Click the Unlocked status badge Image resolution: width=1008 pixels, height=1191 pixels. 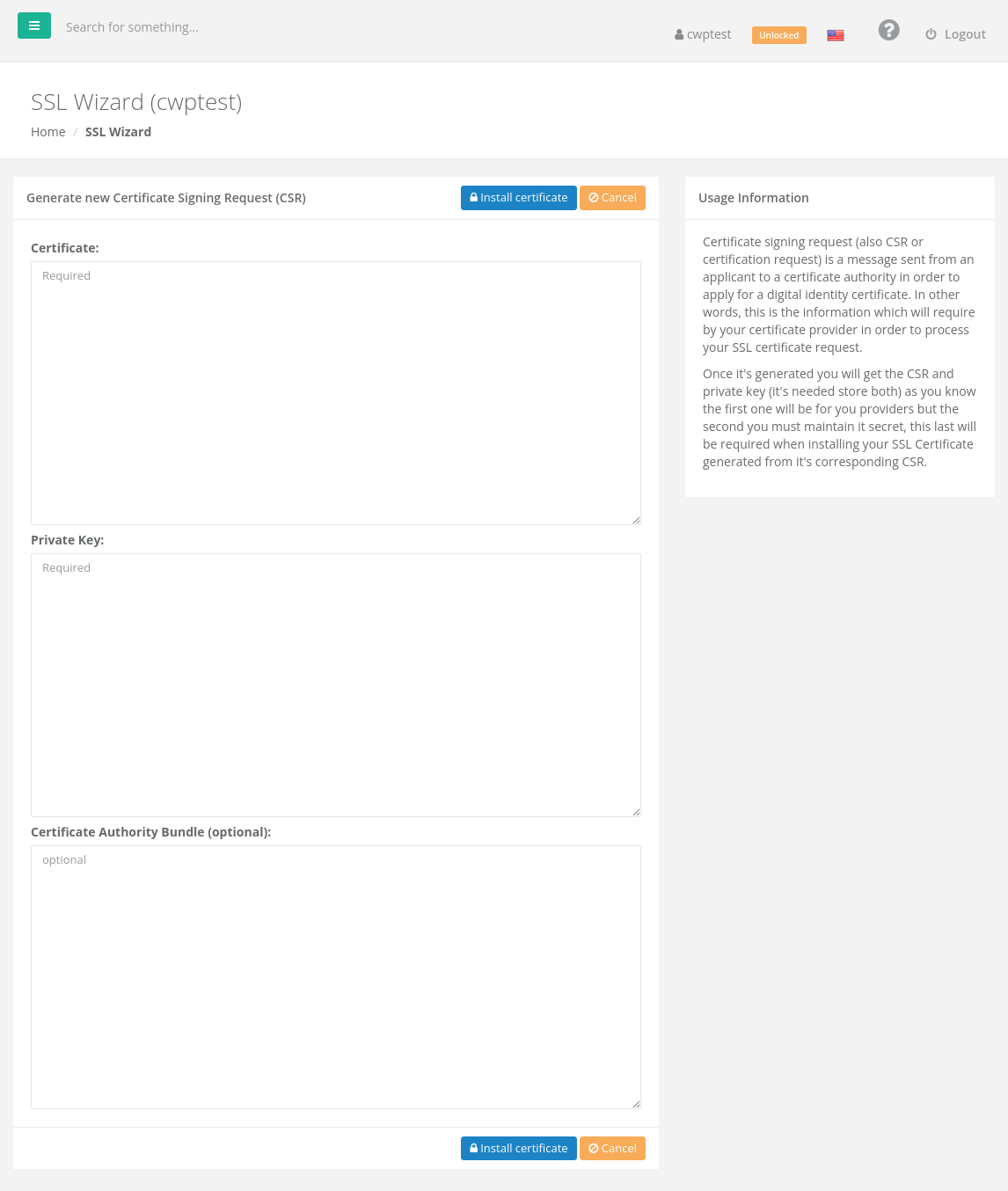pos(778,35)
